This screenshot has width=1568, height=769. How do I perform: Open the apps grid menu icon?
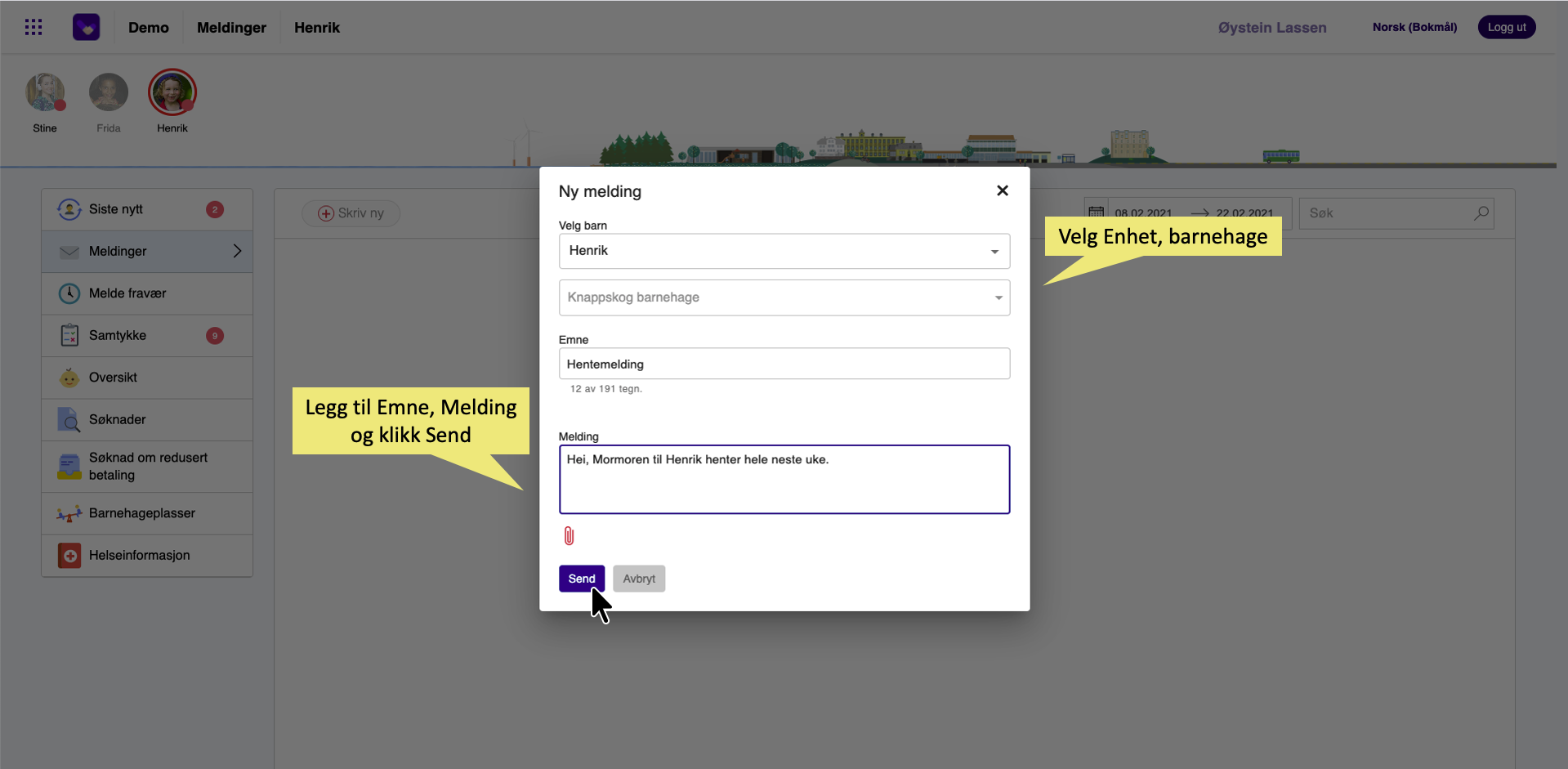coord(34,28)
